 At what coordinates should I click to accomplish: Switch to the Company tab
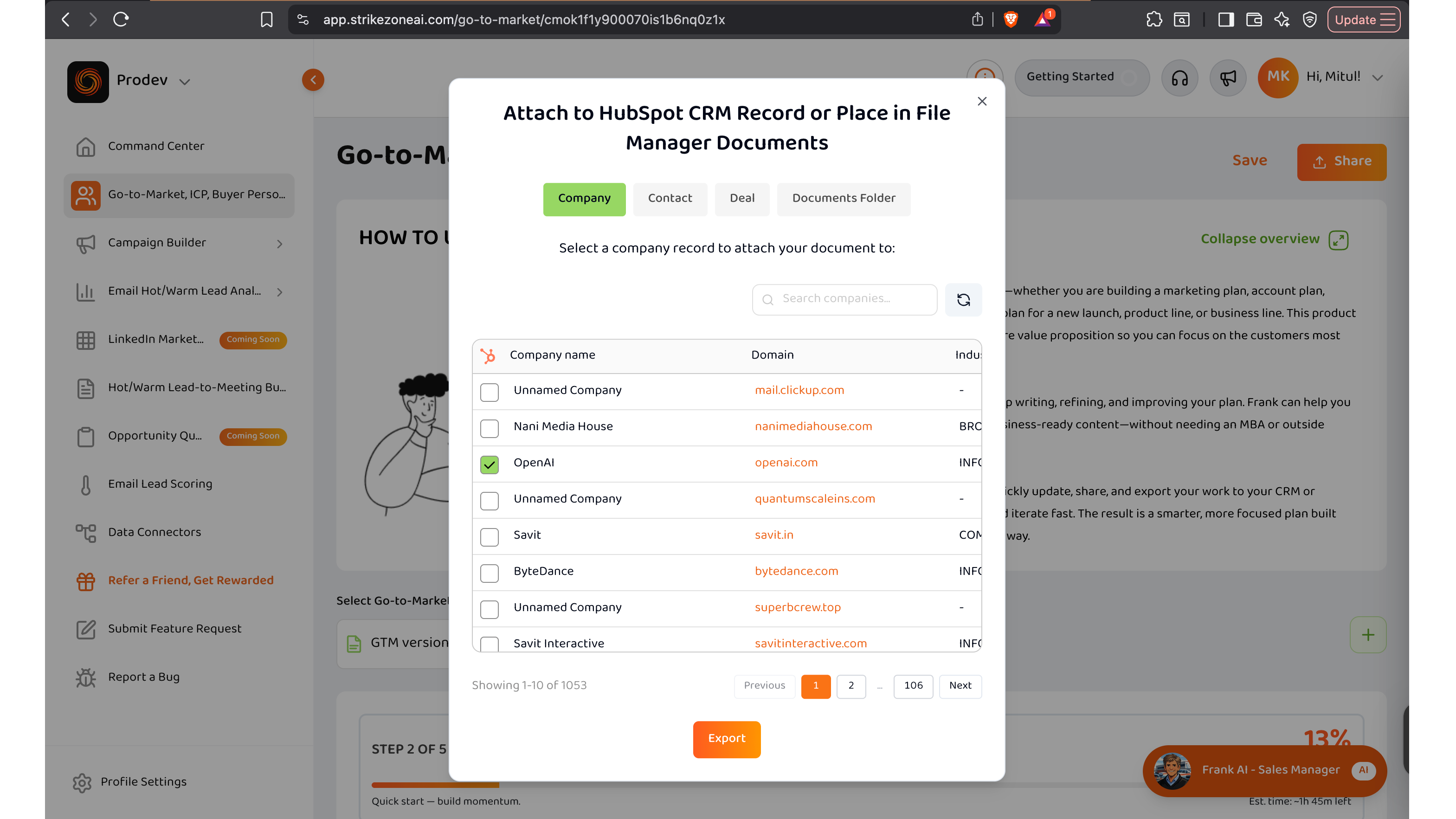coord(584,199)
